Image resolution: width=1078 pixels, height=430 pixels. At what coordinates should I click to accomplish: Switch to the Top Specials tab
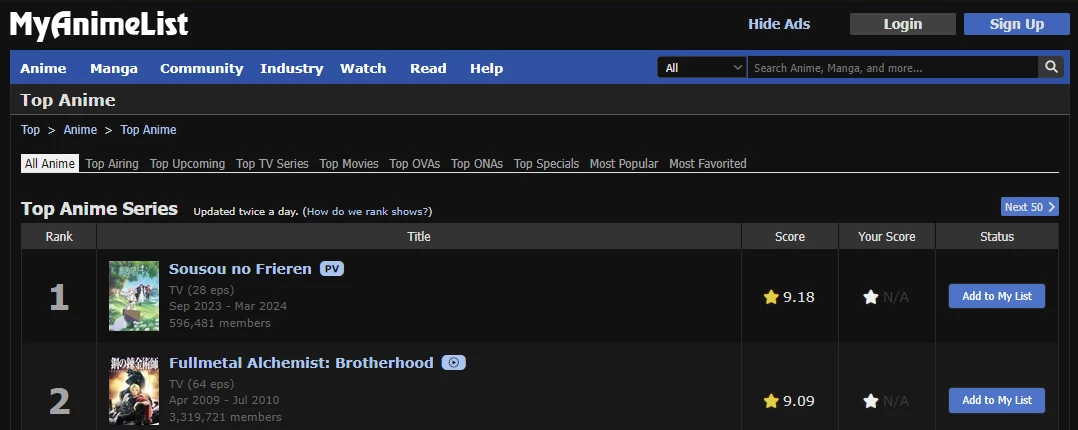click(547, 164)
